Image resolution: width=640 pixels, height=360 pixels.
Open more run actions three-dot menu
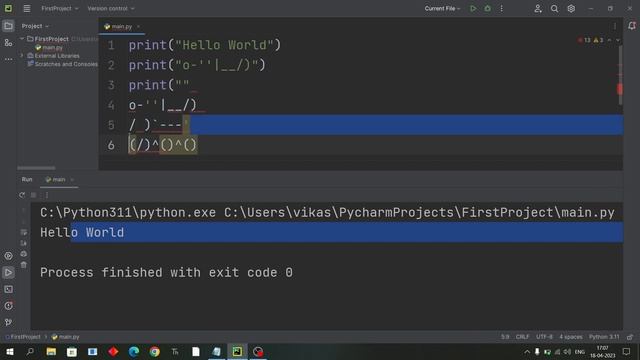[502, 8]
